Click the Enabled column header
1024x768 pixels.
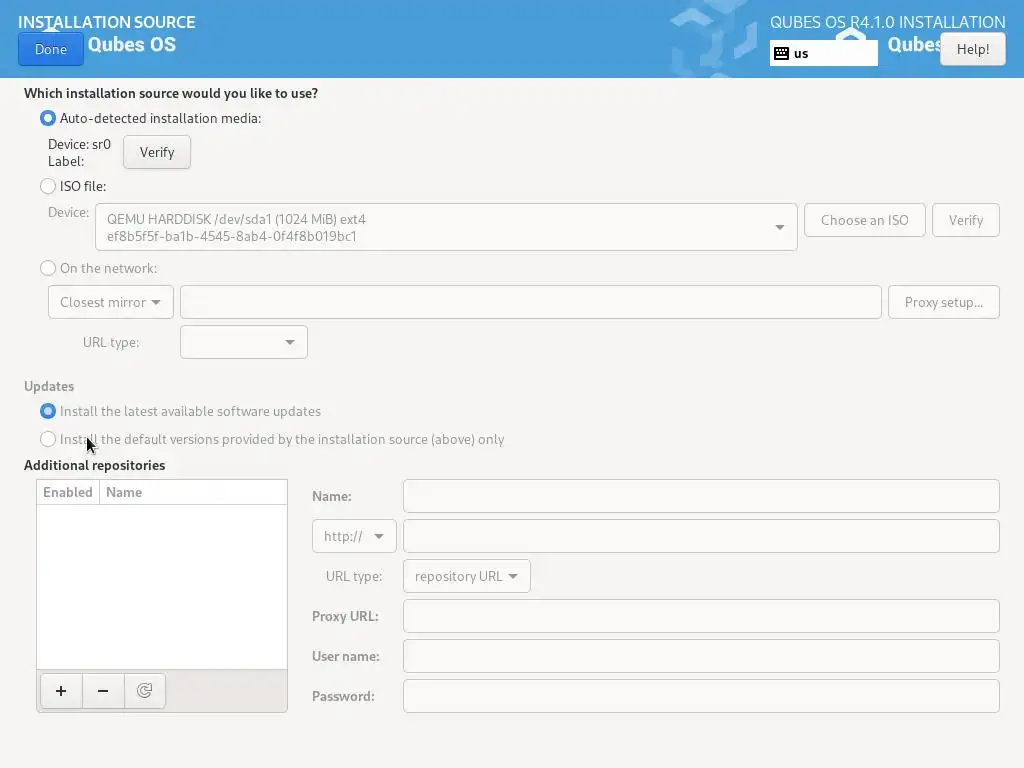tap(68, 492)
